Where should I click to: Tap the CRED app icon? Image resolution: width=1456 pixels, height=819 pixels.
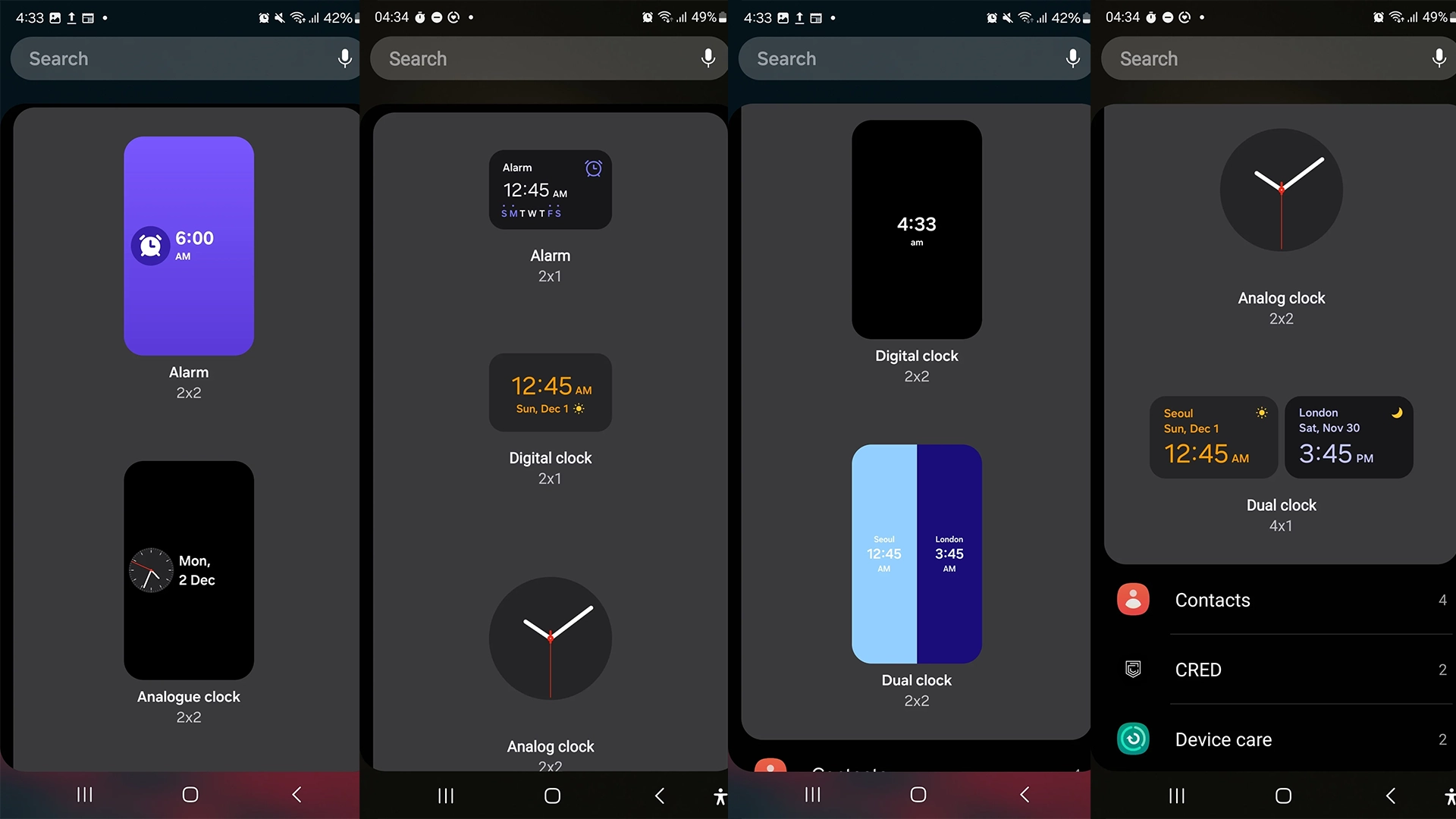tap(1133, 670)
